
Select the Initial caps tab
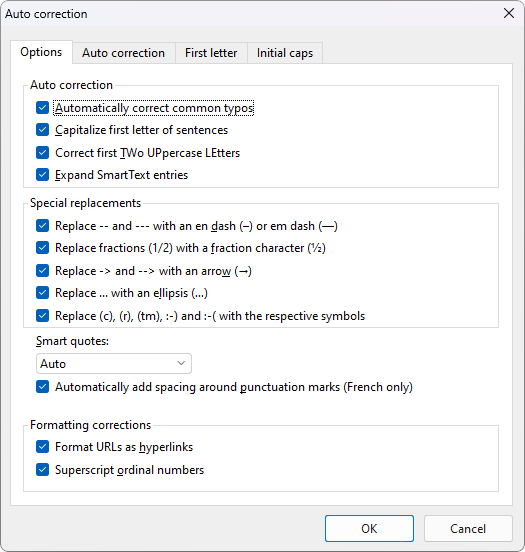pyautogui.click(x=285, y=53)
